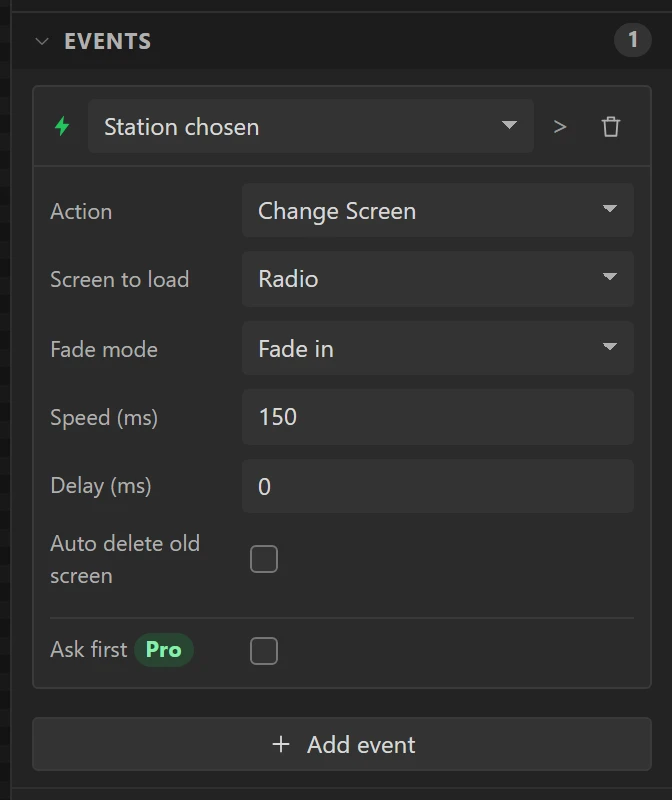Click the Delay (ms) label
The height and width of the screenshot is (800, 672).
click(101, 486)
